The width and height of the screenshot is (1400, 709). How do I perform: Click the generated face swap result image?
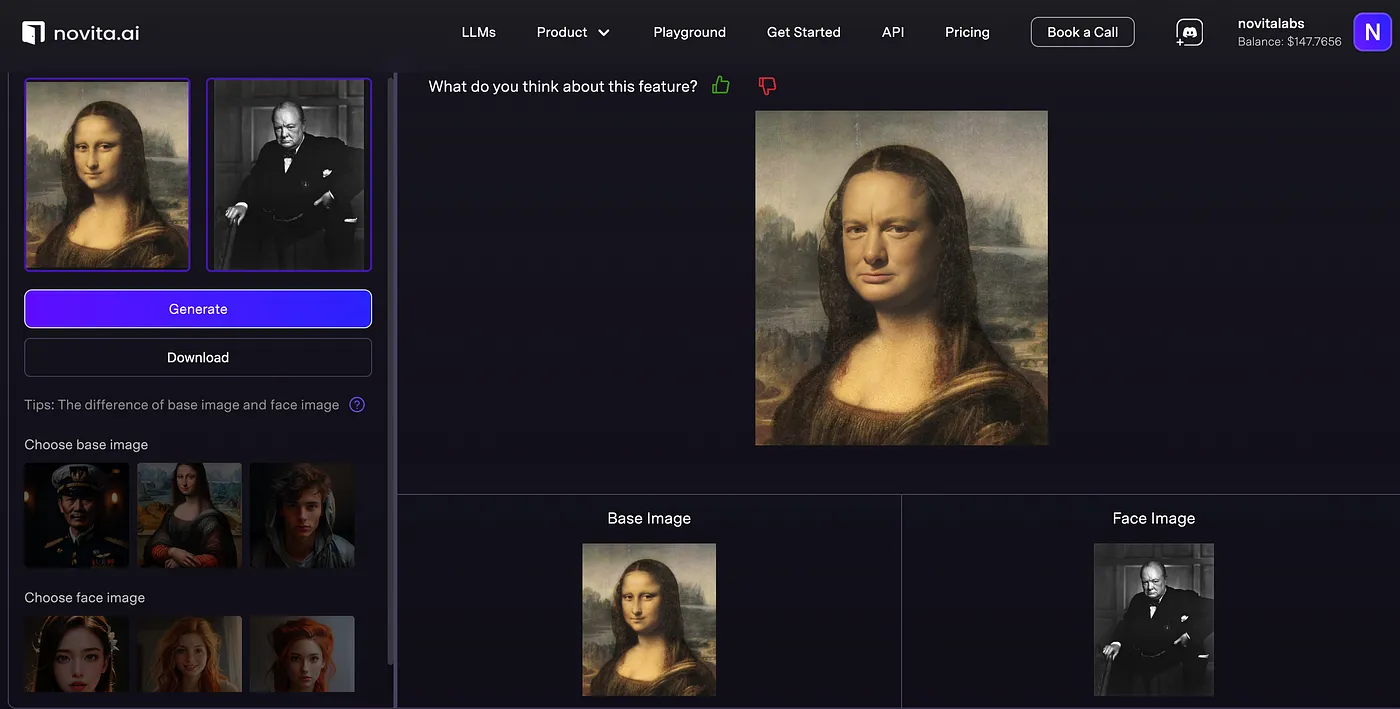point(901,278)
